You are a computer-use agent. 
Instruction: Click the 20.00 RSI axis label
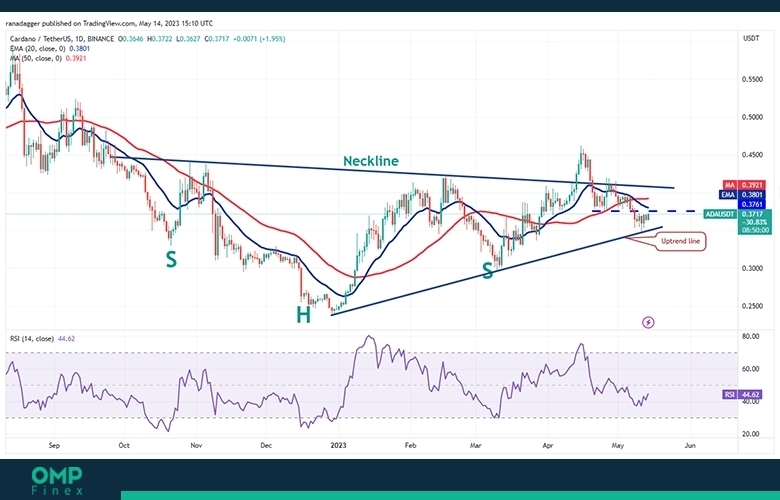(751, 434)
